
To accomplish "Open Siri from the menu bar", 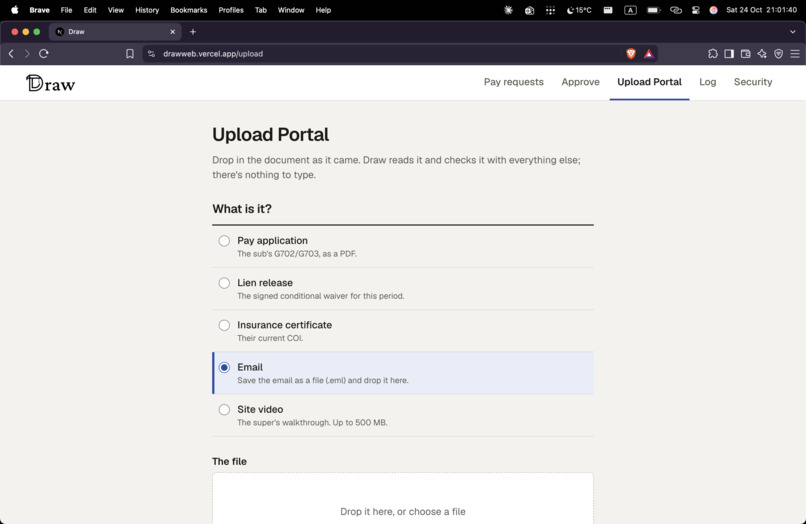I will point(713,10).
